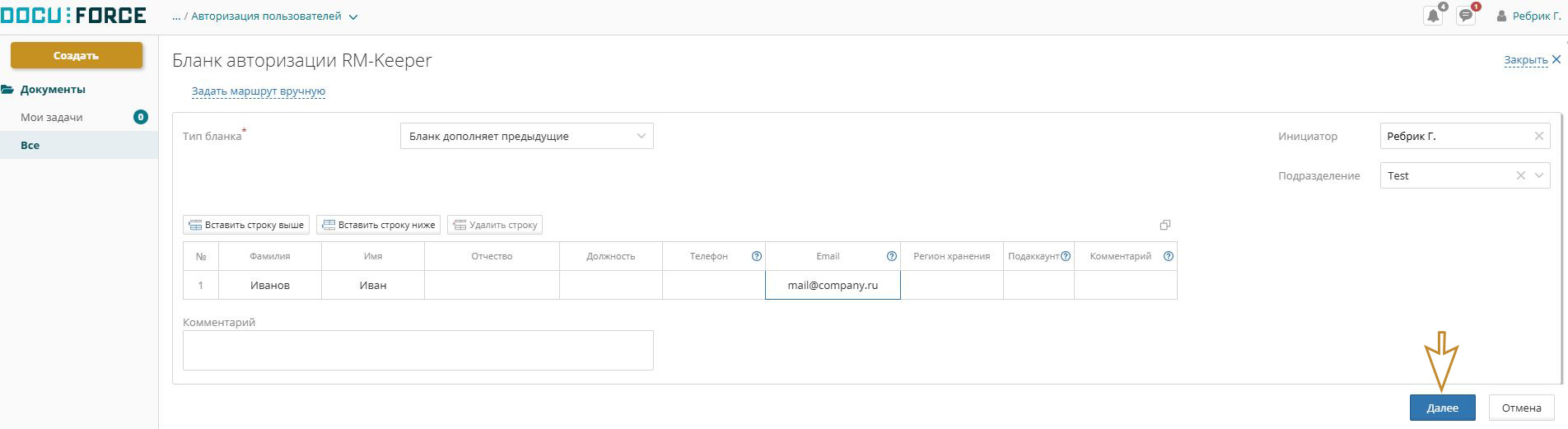The height and width of the screenshot is (429, 1568).
Task: Click the Вставить строку ниже button
Action: pyautogui.click(x=379, y=225)
